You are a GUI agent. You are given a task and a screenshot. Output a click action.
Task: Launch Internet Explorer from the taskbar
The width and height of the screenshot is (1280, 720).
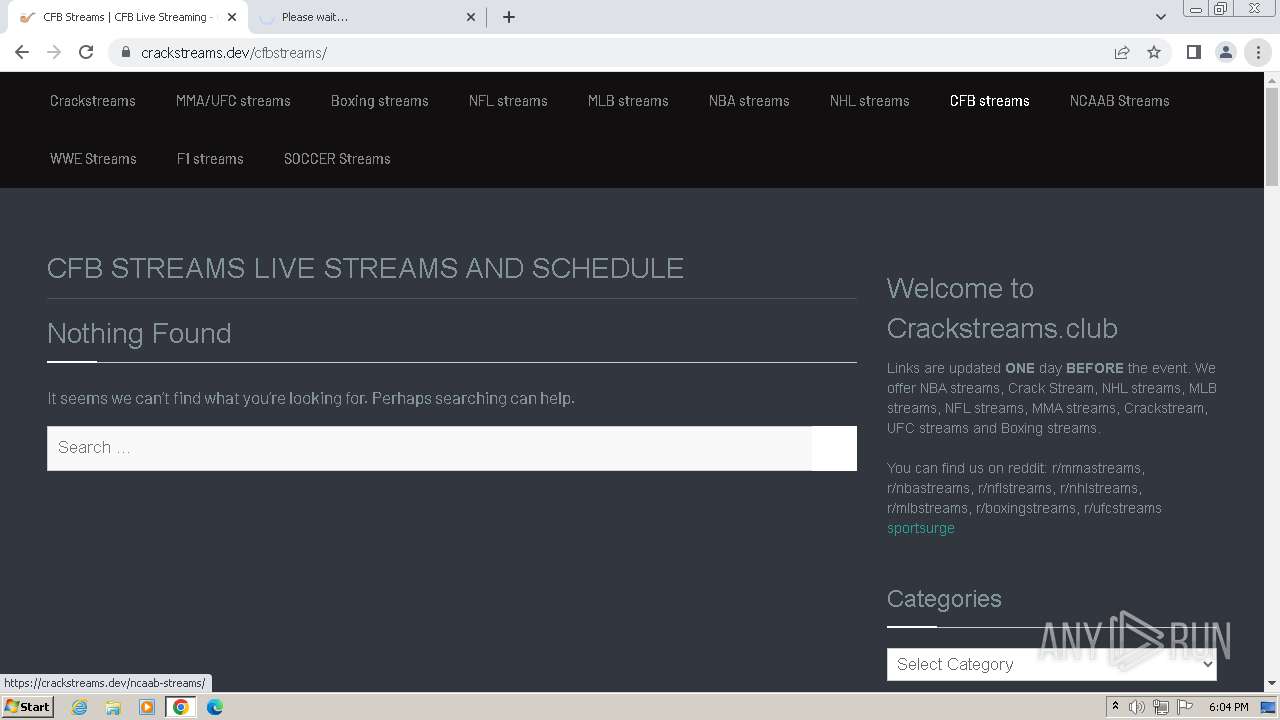[80, 707]
